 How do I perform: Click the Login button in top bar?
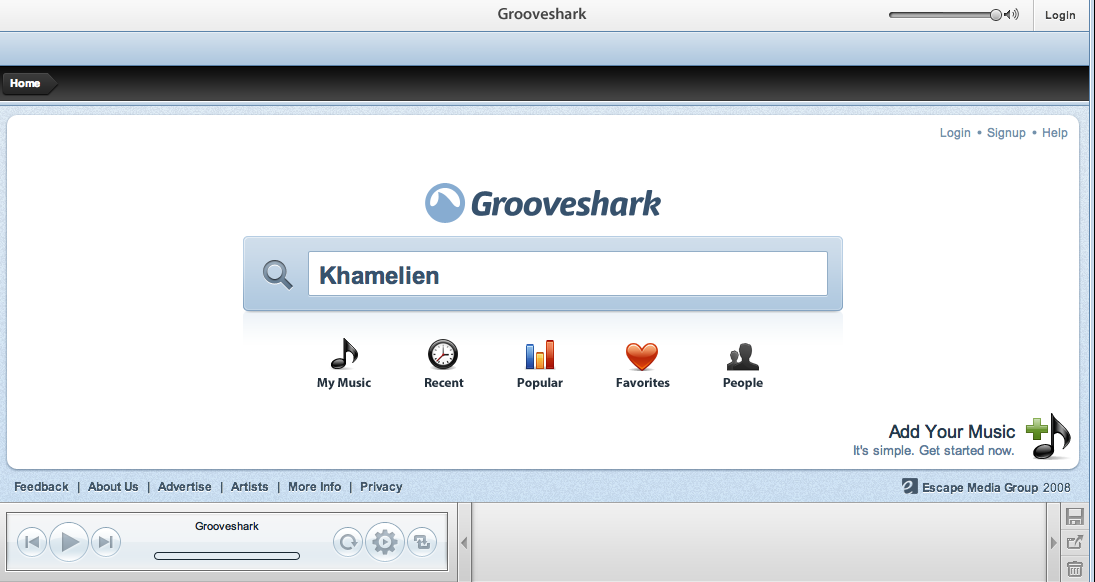pyautogui.click(x=1059, y=15)
